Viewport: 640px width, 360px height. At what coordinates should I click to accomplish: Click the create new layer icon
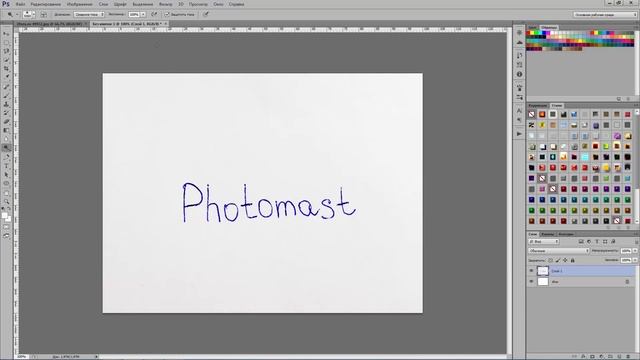(619, 357)
